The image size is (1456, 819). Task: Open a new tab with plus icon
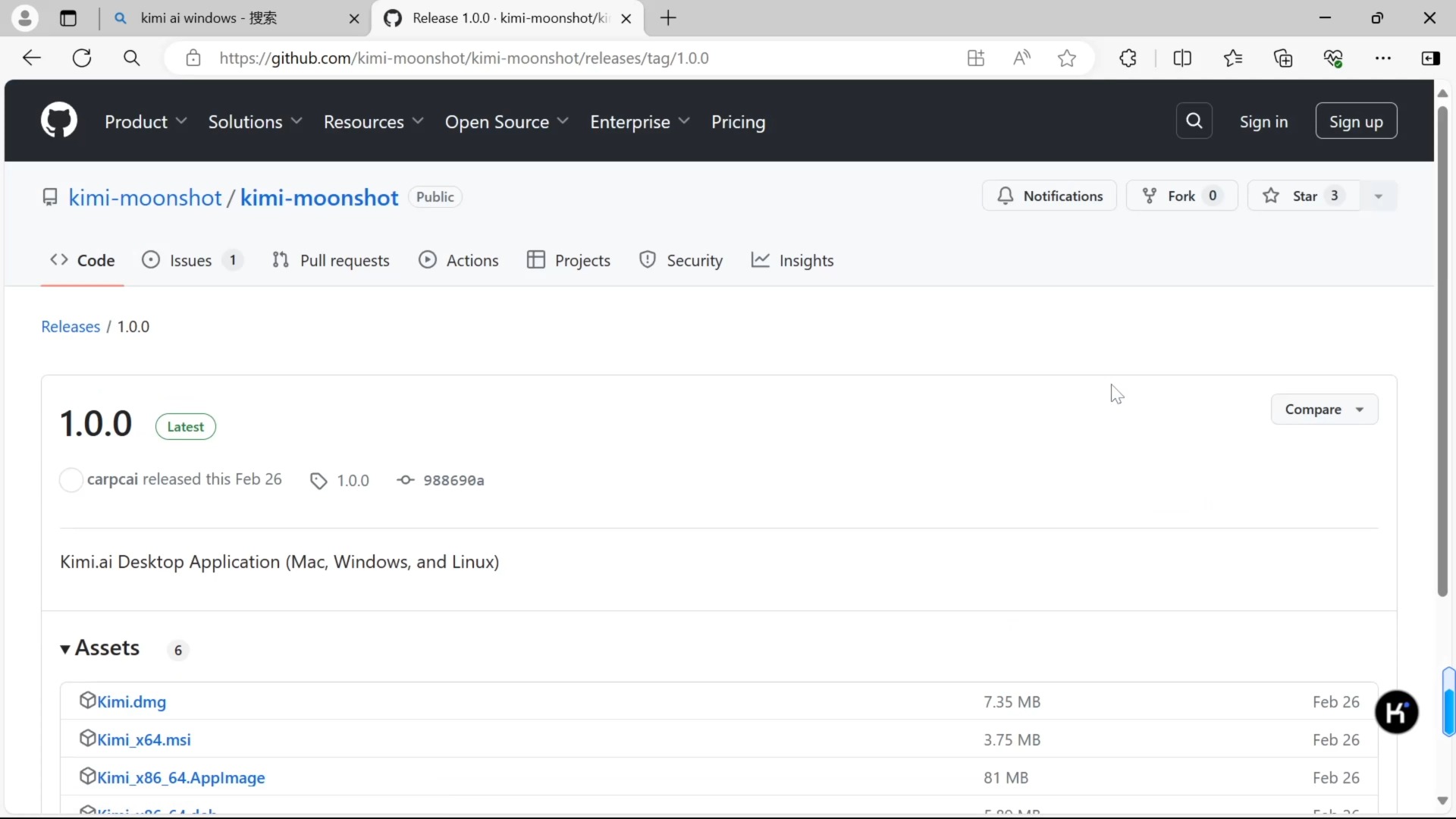668,18
